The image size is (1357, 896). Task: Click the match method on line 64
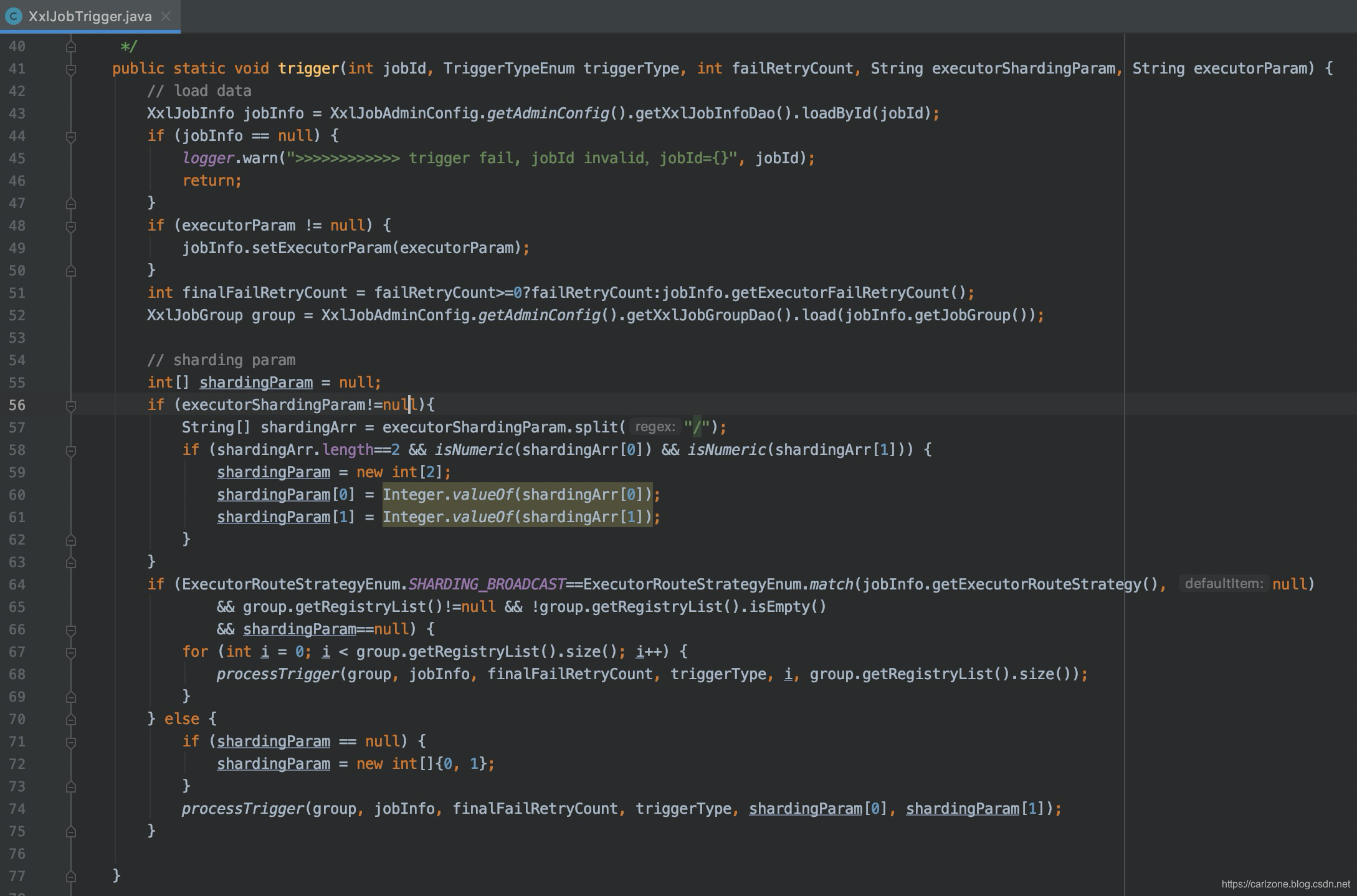click(831, 584)
